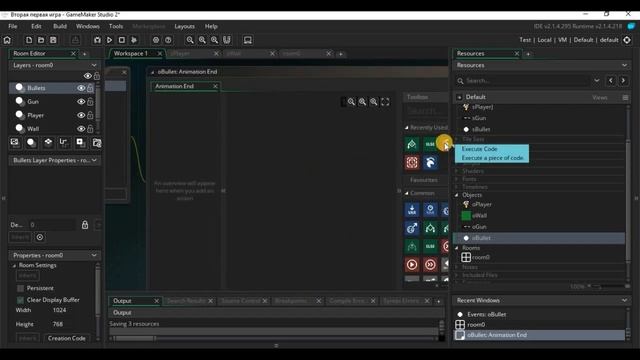Screen dimensions: 640x360
Task: Fit event workspace to fullscreen icon
Action: (x=385, y=102)
